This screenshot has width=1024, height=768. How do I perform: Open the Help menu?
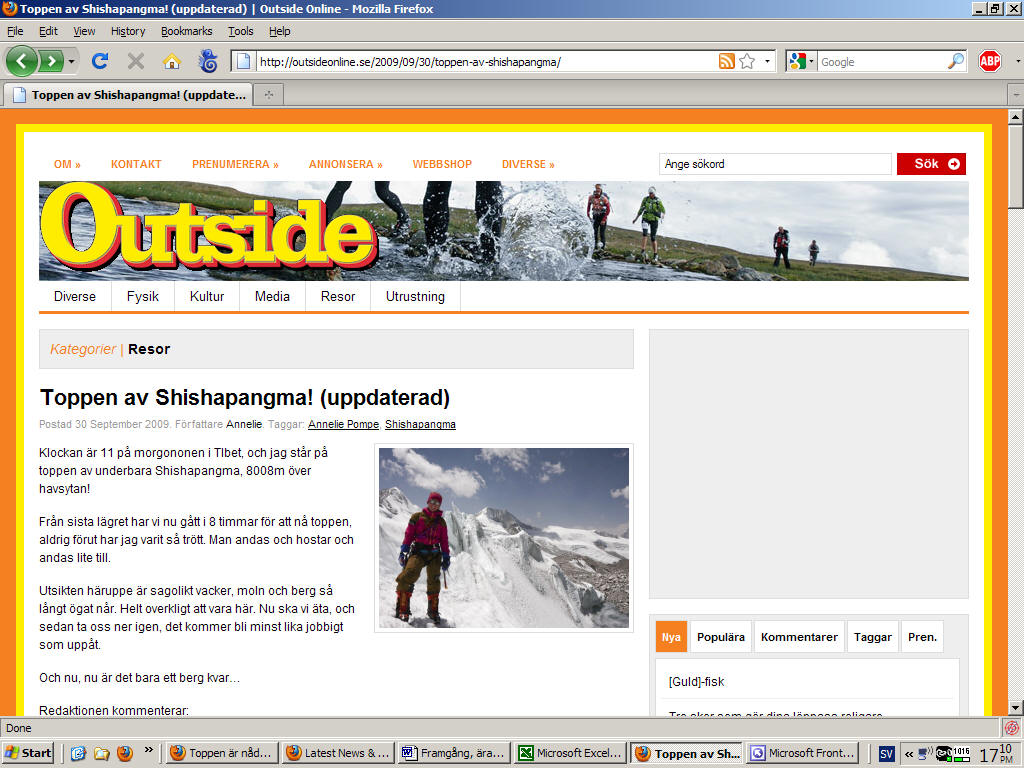280,31
